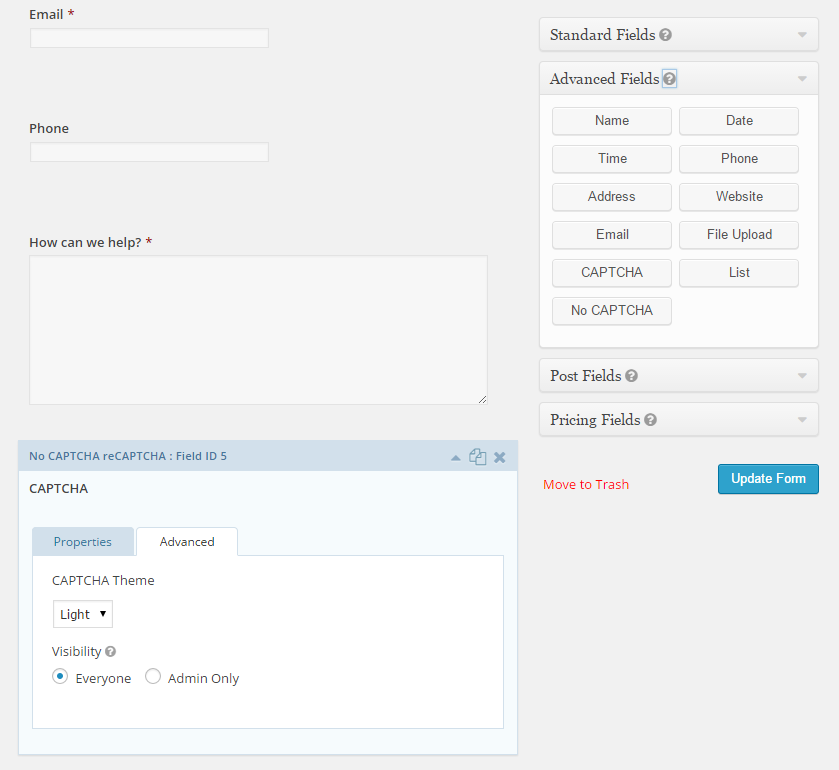Duplicate the No CAPTCHA reCAPTCHA field
This screenshot has height=770, width=839.
(478, 457)
